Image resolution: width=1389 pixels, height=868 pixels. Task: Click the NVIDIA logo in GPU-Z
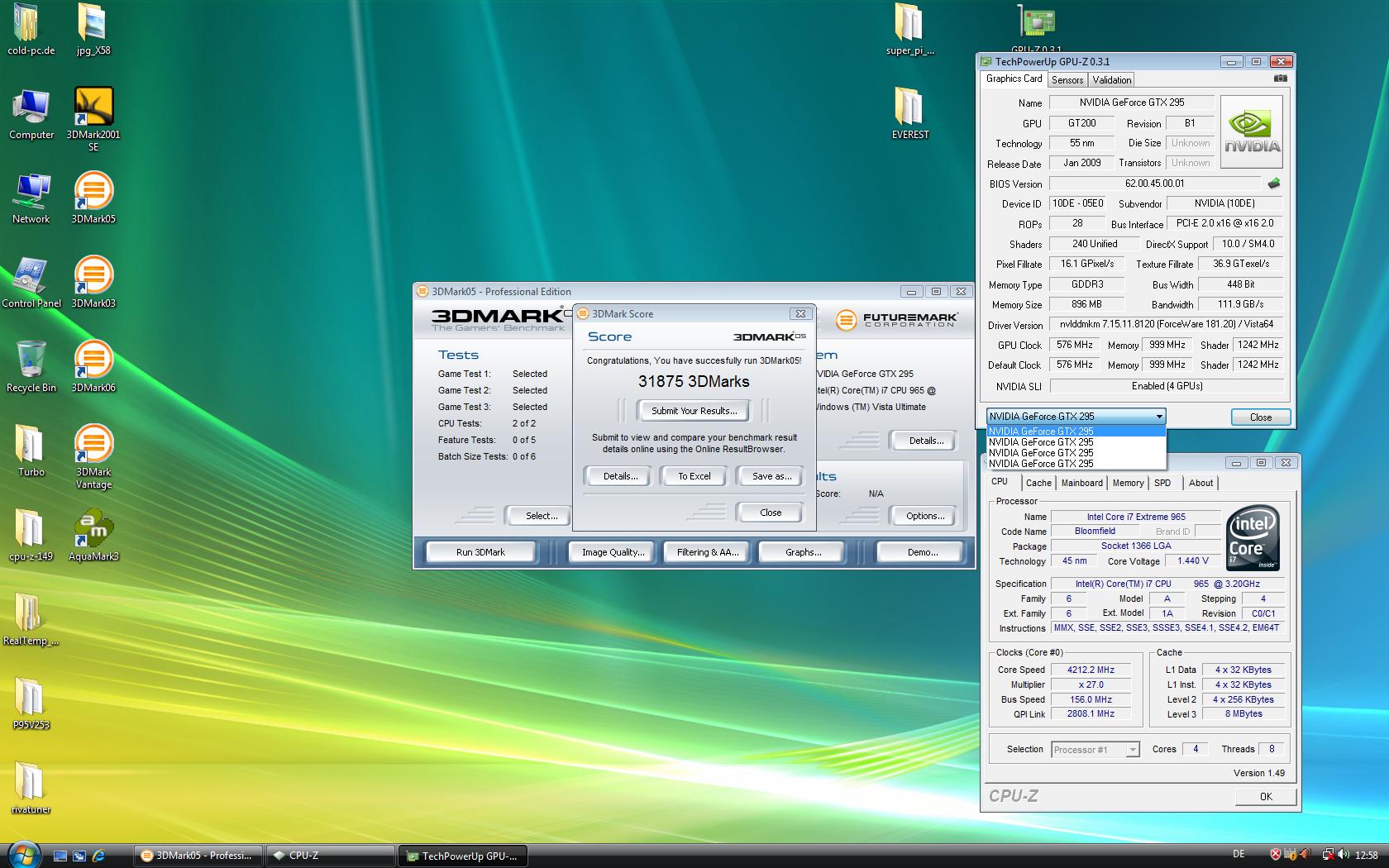tap(1252, 132)
